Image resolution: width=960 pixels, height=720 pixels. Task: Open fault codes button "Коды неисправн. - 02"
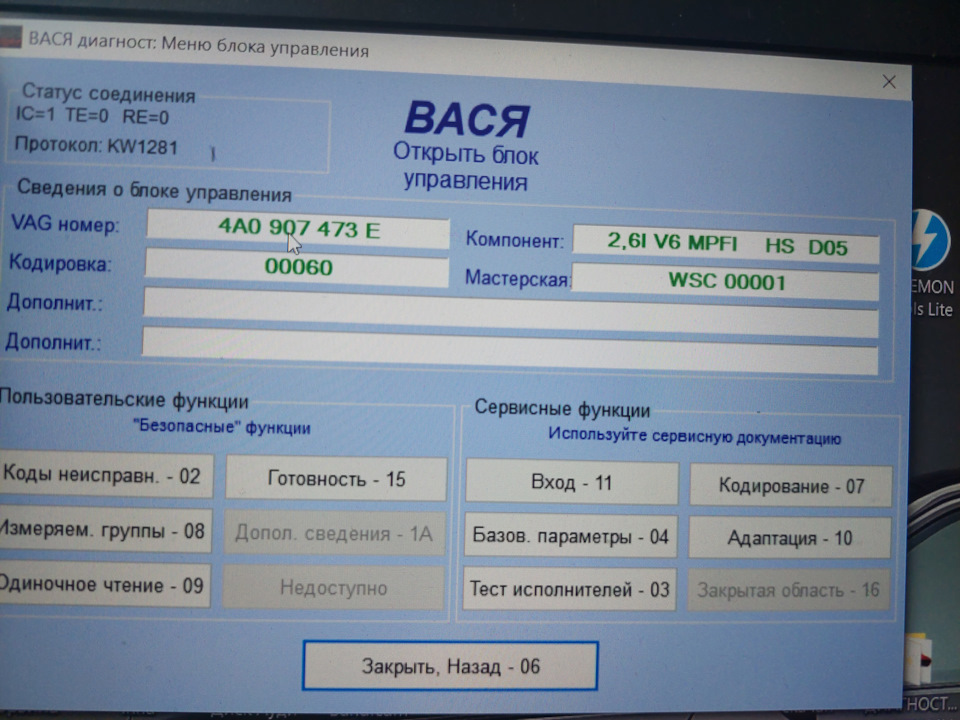105,476
